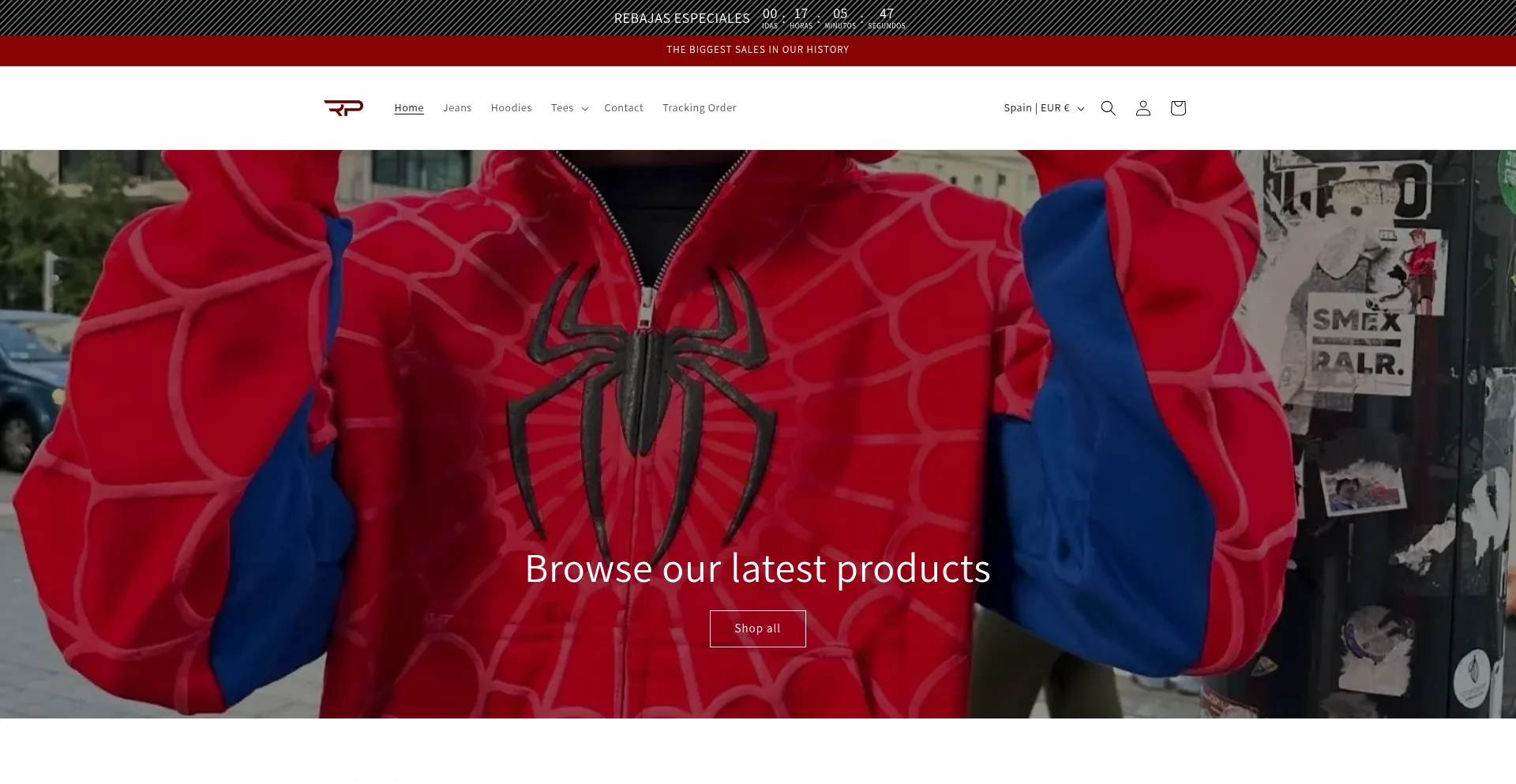
Task: Open the search magnifier icon
Action: click(1108, 108)
